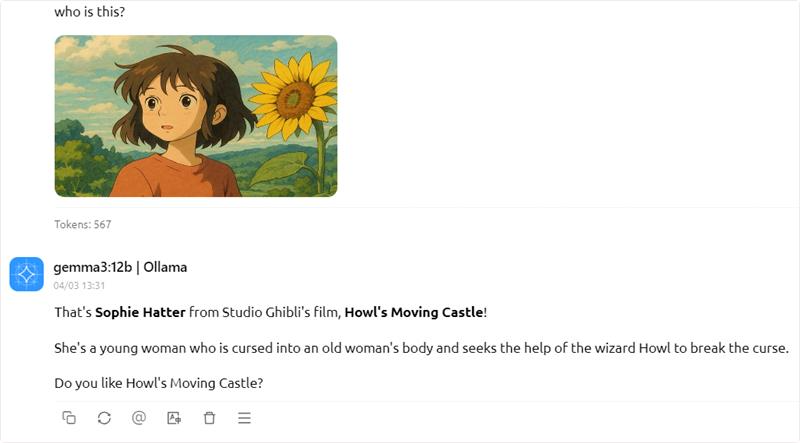Click the bold Howl's Moving Castle title

coord(413,313)
